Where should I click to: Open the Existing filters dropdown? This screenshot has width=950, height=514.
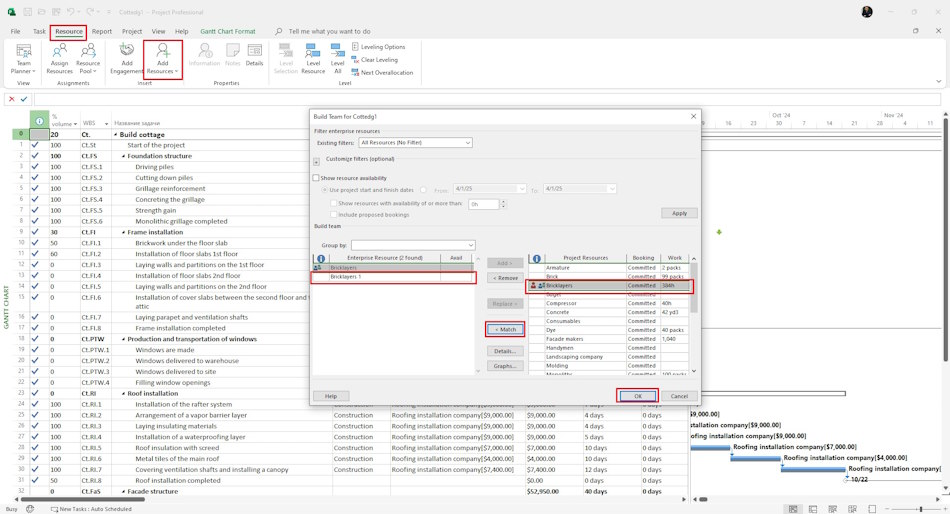tap(416, 142)
